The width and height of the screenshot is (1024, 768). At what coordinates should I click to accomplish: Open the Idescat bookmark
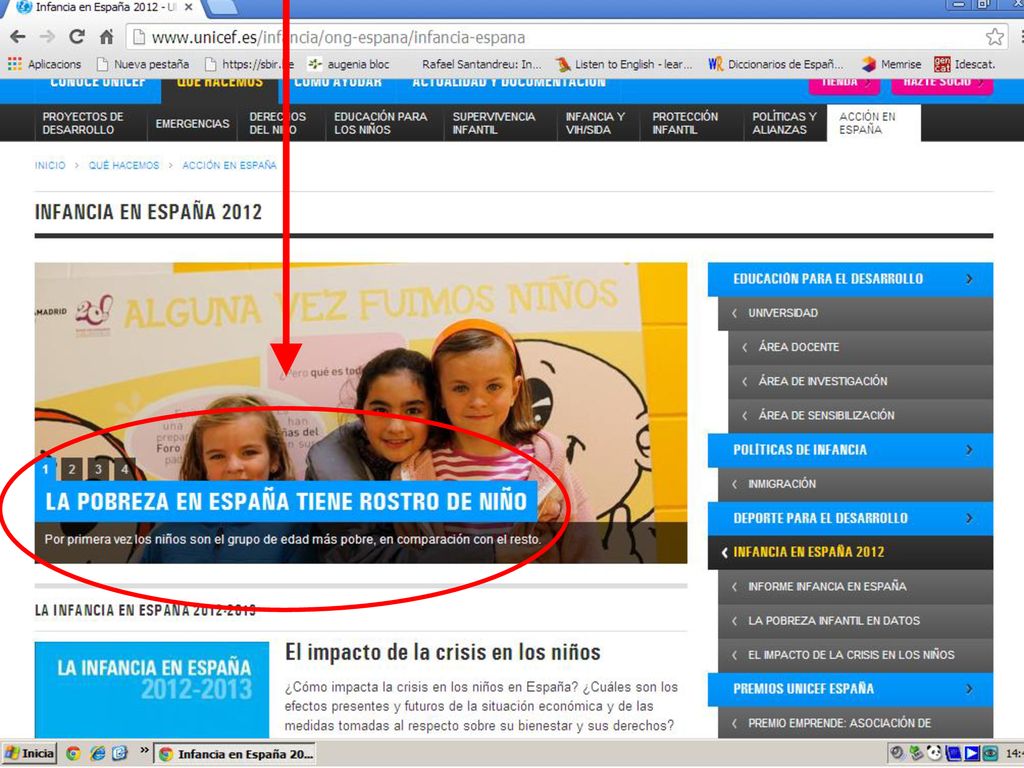(x=965, y=64)
